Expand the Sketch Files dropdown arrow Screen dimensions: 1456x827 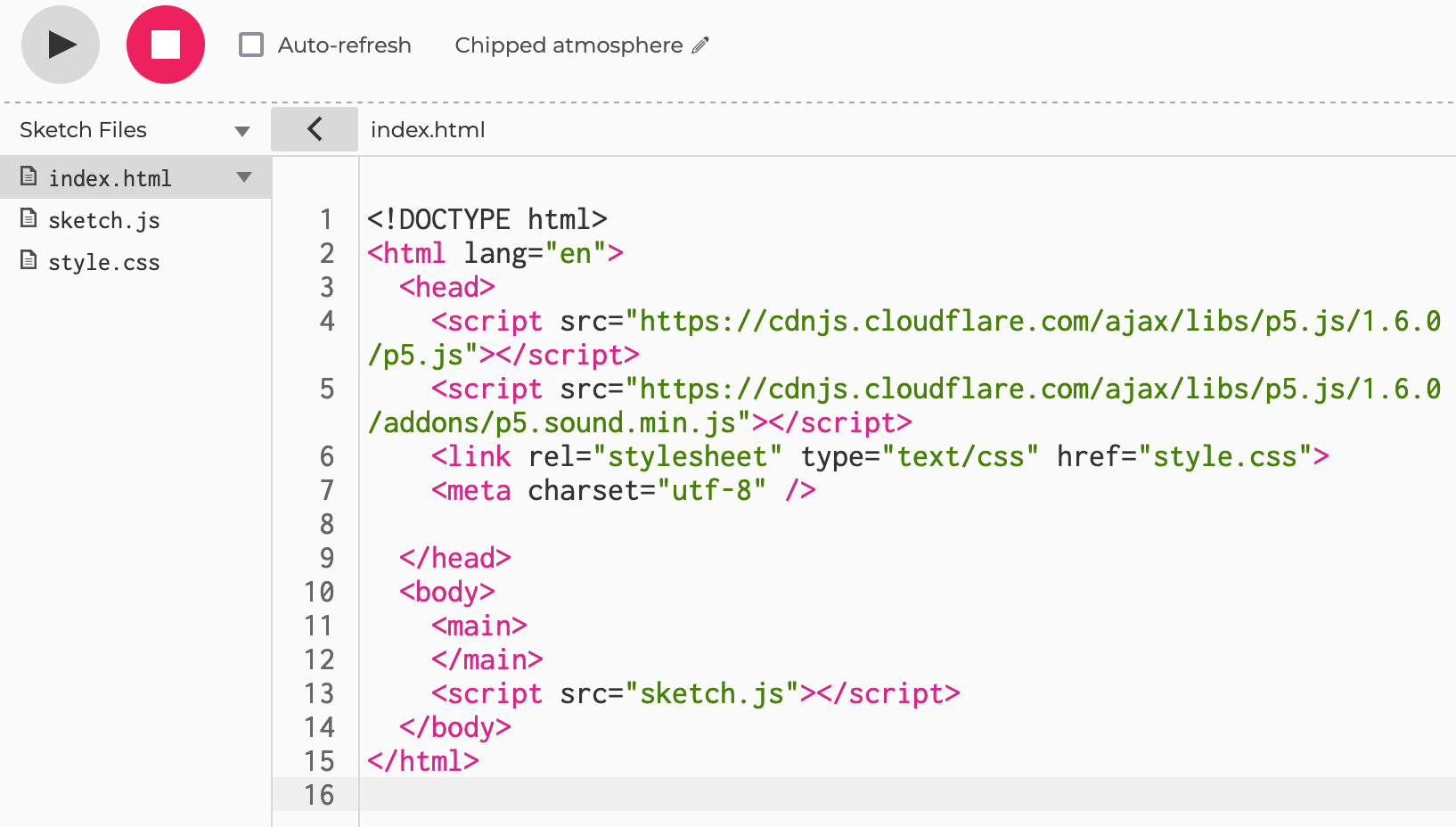click(242, 131)
